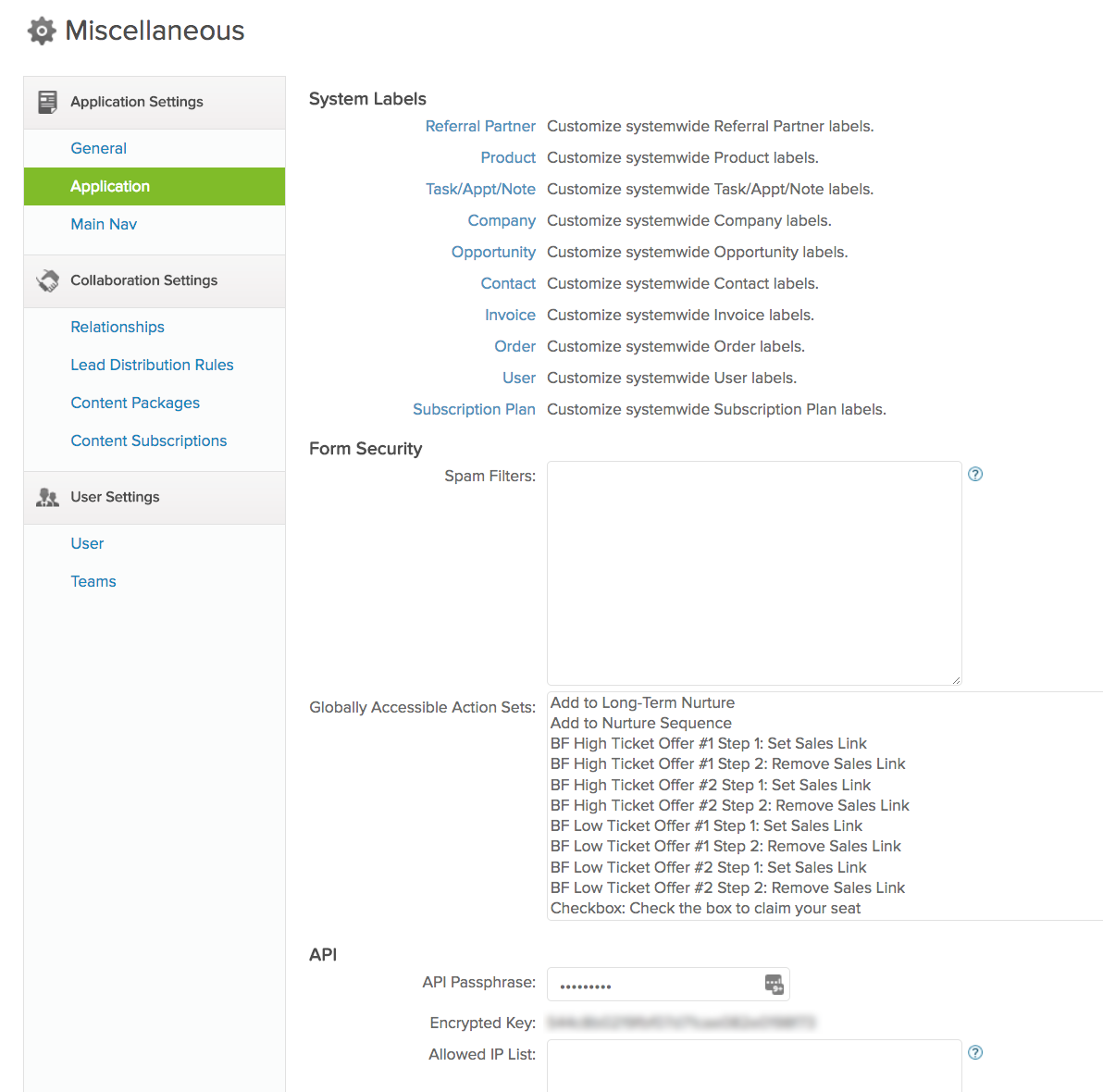The width and height of the screenshot is (1103, 1092).
Task: Click the passphrase generator icon in API Passphrase field
Action: coord(774,985)
